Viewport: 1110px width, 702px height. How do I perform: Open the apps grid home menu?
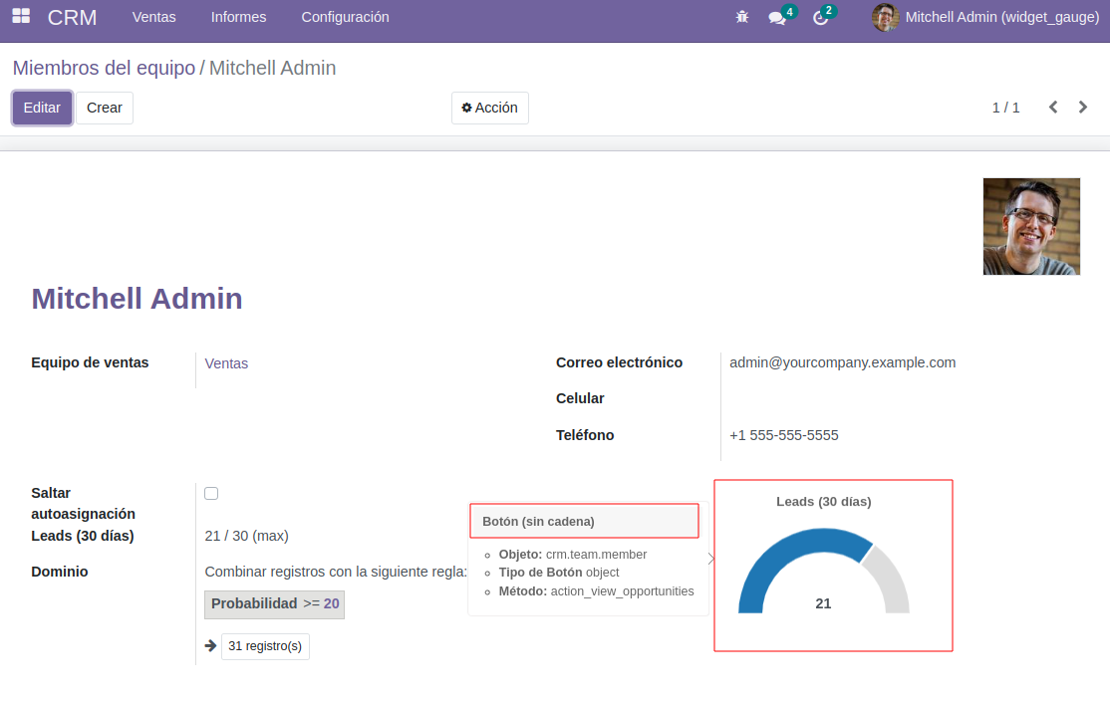pos(21,16)
